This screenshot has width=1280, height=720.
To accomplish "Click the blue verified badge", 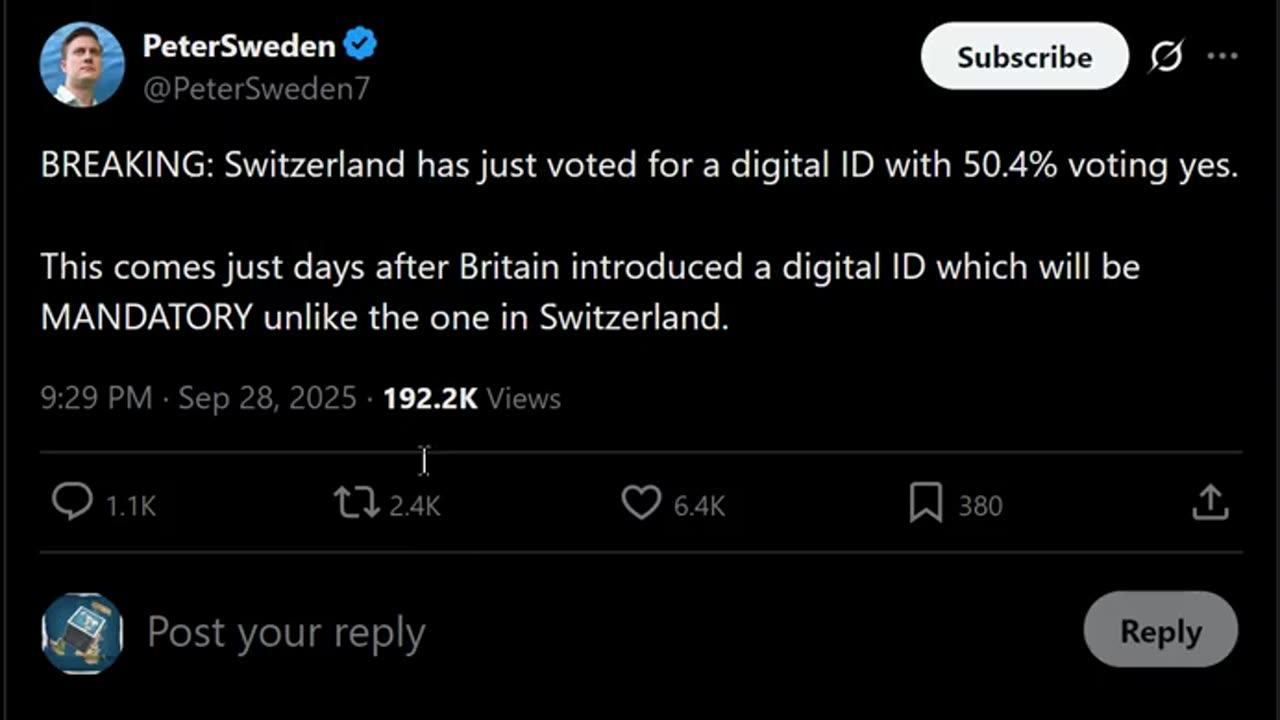I will coord(360,45).
